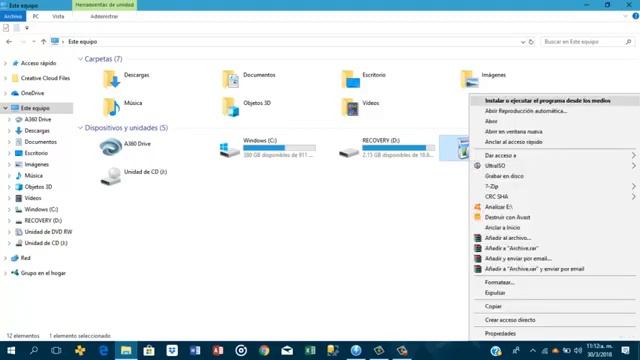Click the Windows (C:) usage bar
640x360 pixels.
pos(279,148)
